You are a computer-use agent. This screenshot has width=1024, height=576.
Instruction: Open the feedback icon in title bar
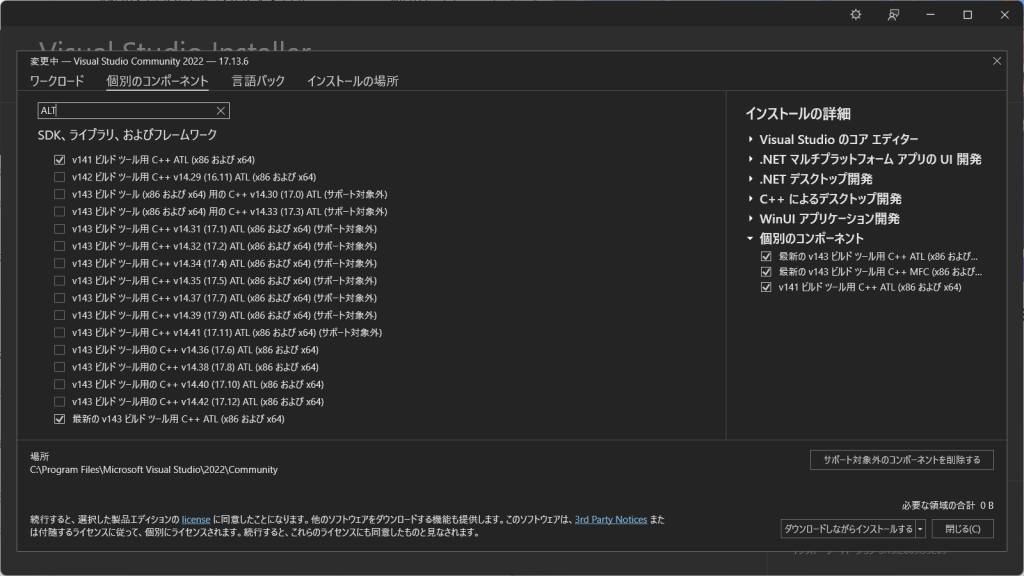click(893, 14)
